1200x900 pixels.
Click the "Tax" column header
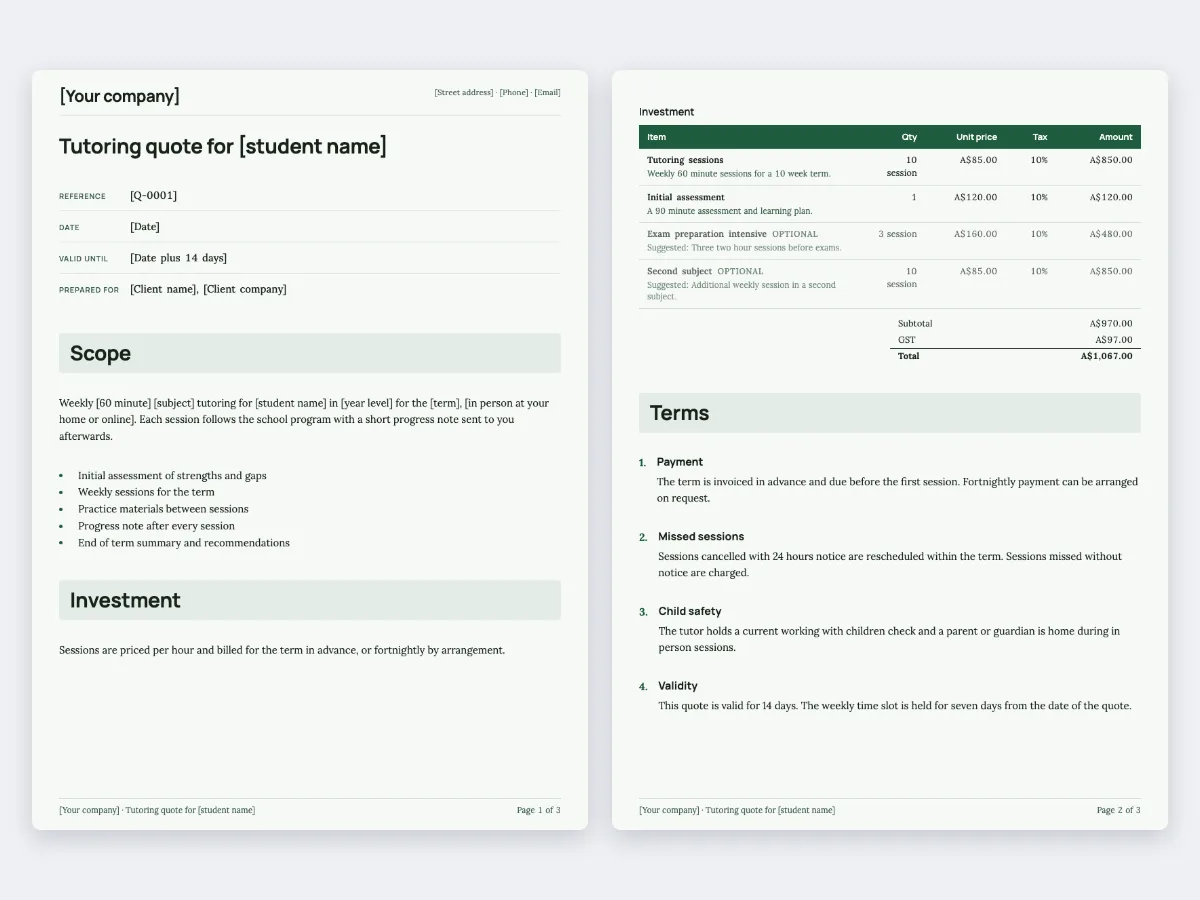[x=1040, y=137]
